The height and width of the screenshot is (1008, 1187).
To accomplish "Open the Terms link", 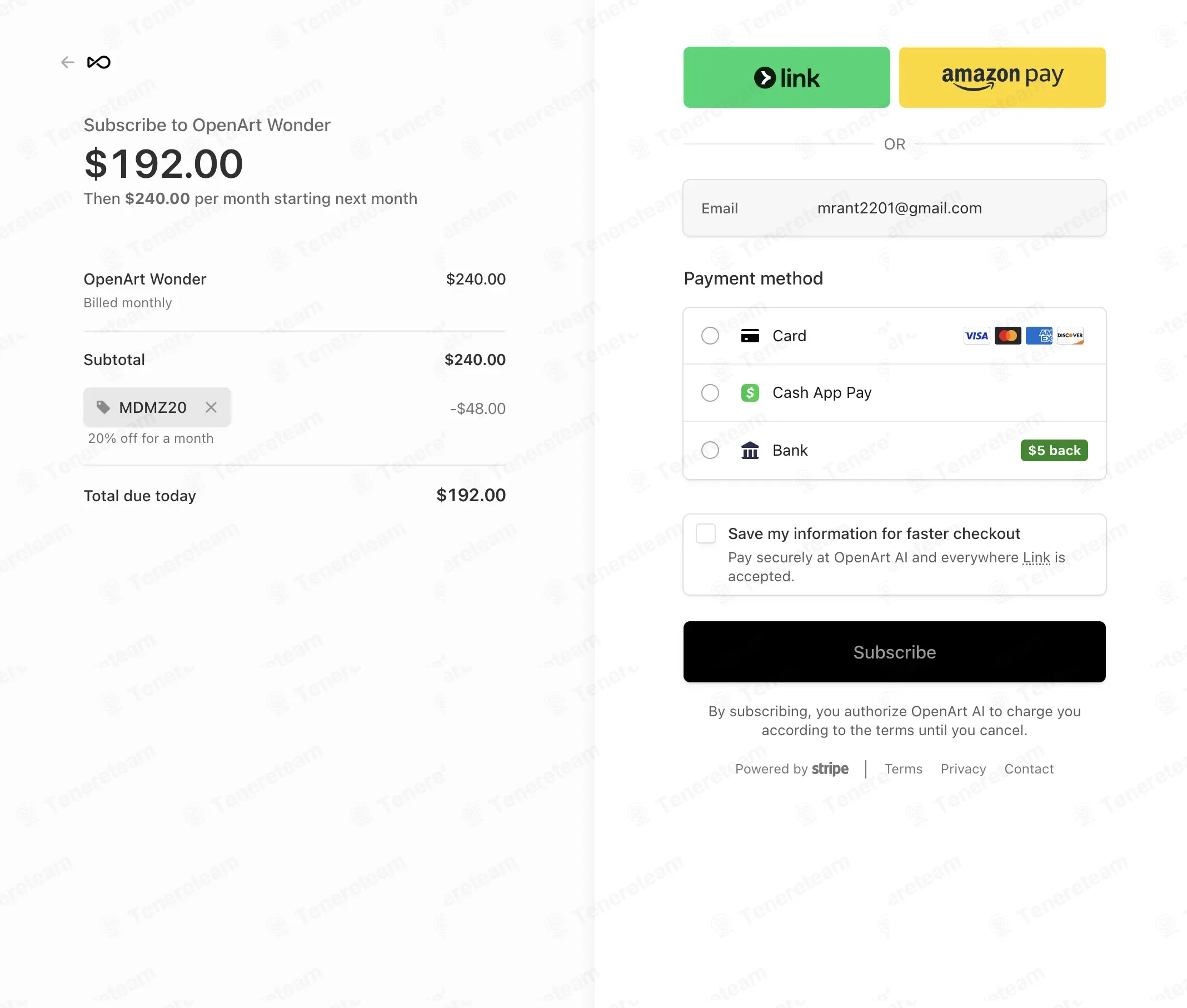I will point(903,769).
